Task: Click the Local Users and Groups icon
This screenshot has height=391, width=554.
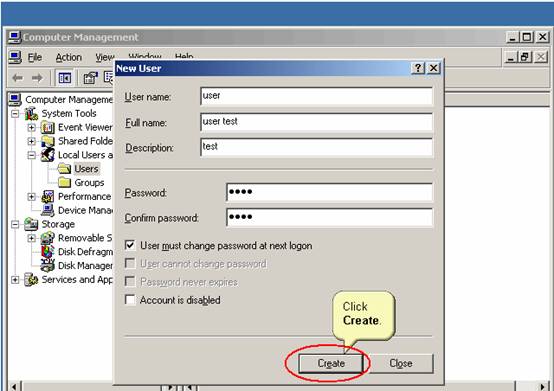Action: coord(47,155)
